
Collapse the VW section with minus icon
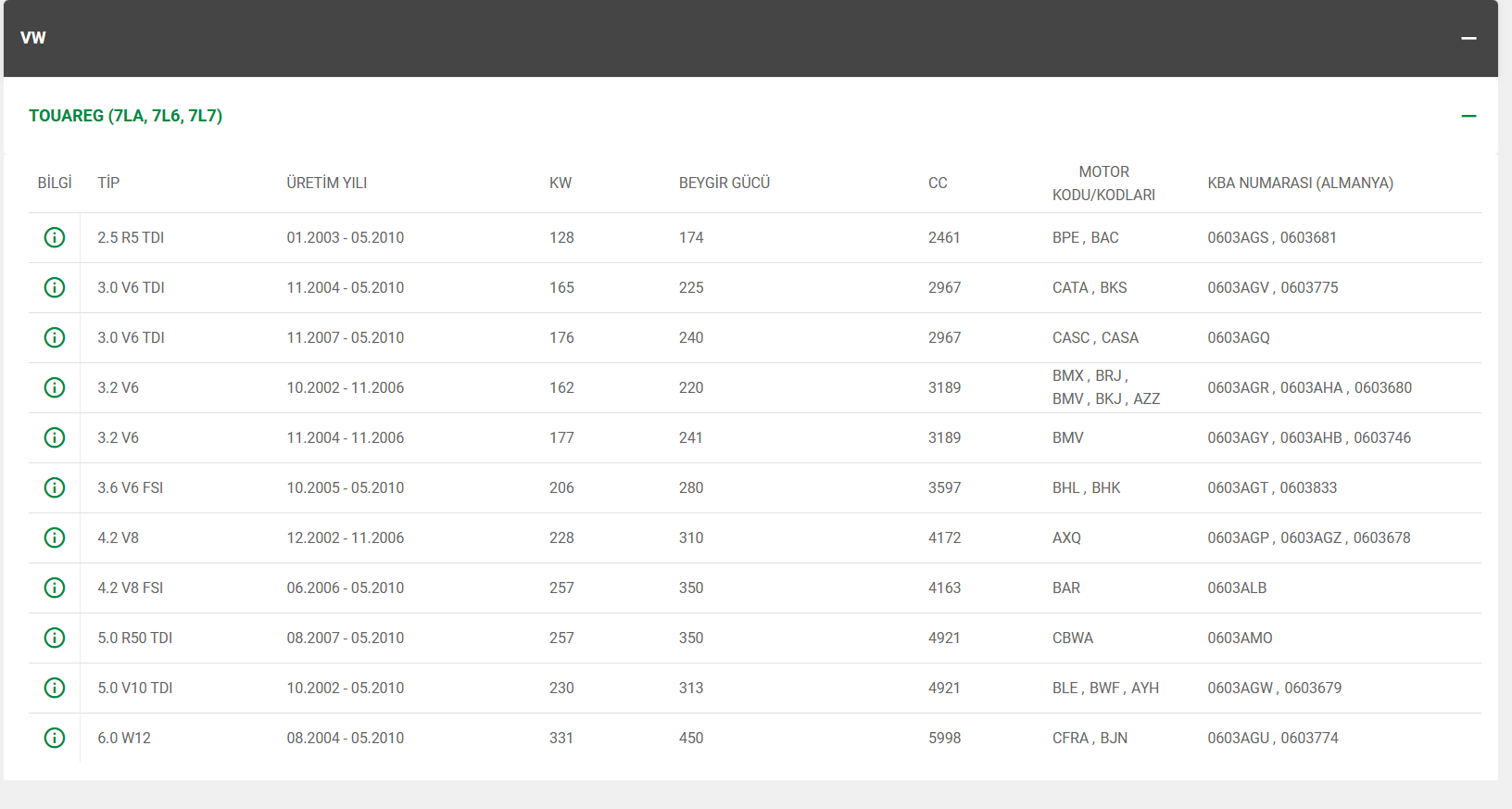coord(1468,38)
